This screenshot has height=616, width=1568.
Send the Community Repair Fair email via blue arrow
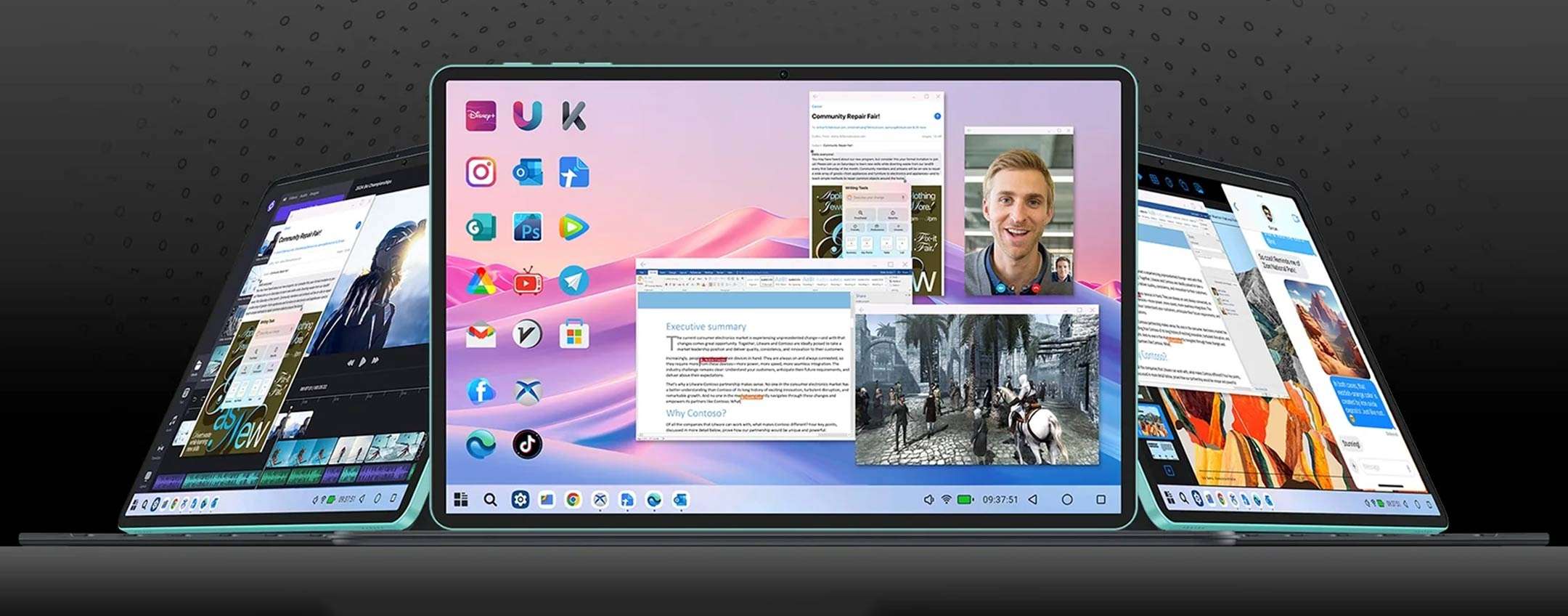[x=937, y=116]
